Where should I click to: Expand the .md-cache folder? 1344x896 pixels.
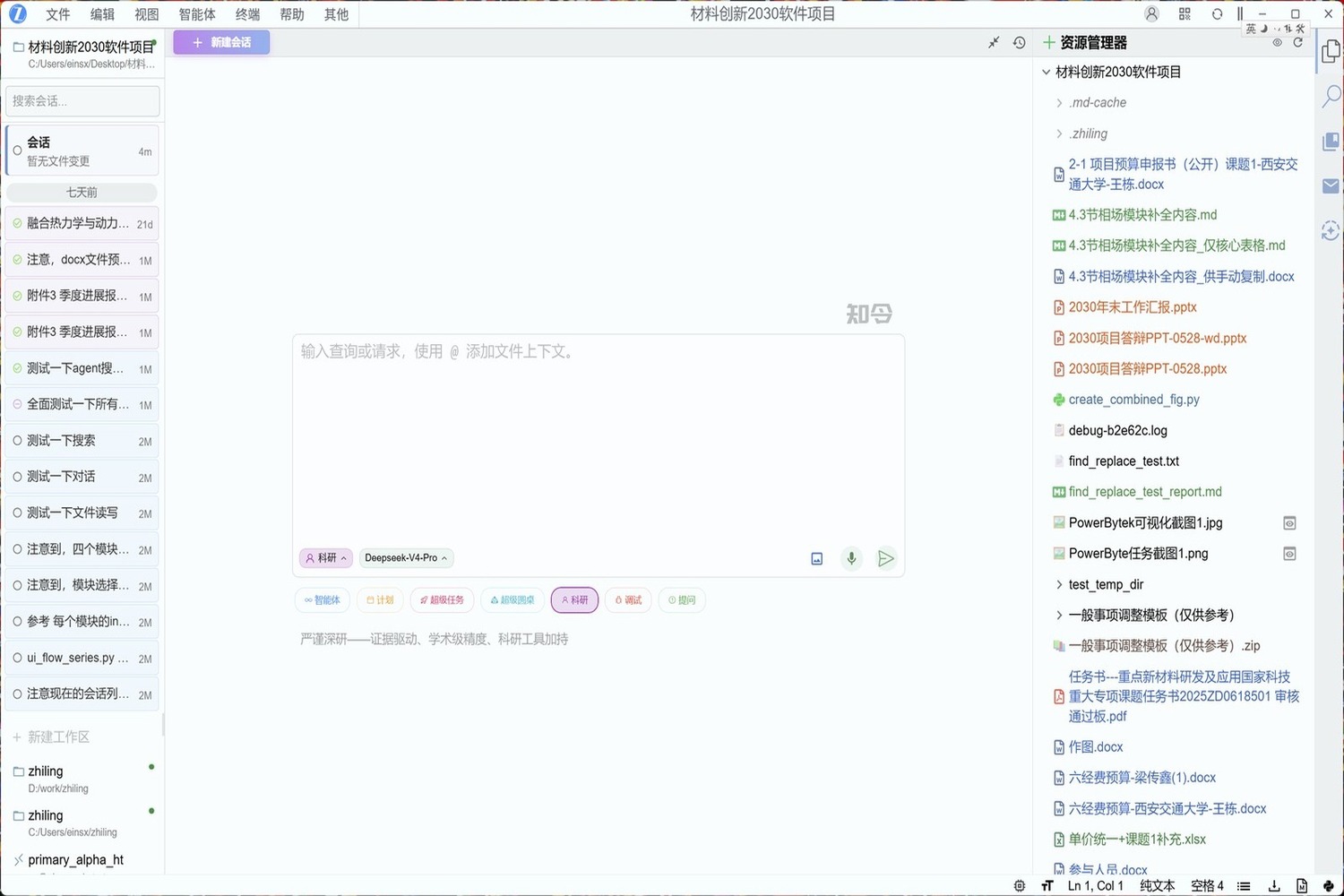[x=1059, y=103]
